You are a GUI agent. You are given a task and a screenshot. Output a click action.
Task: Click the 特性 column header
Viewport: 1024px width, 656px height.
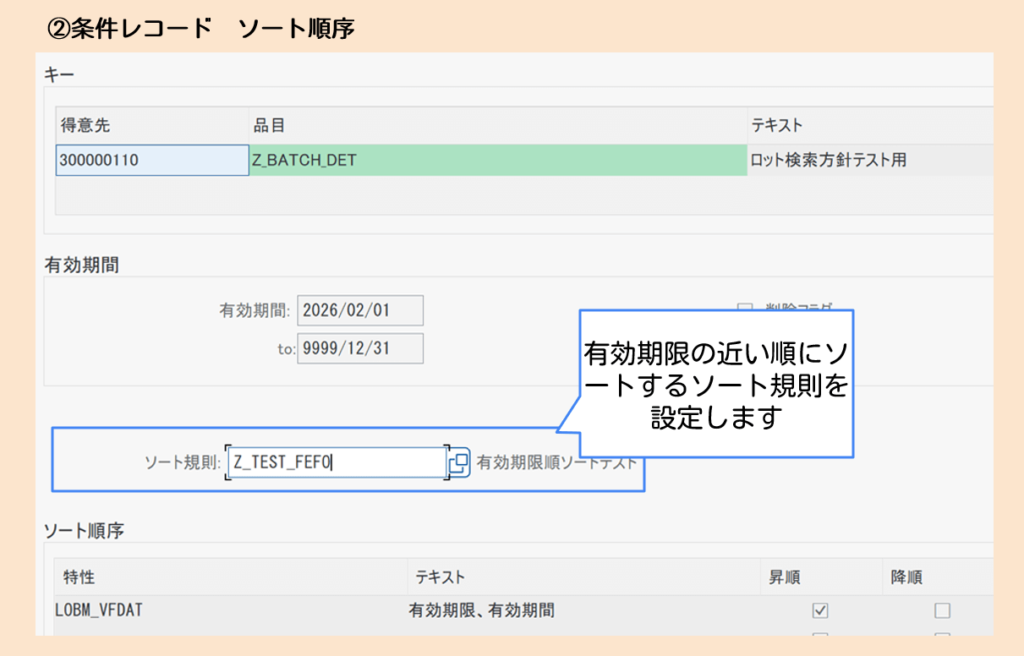(x=70, y=577)
